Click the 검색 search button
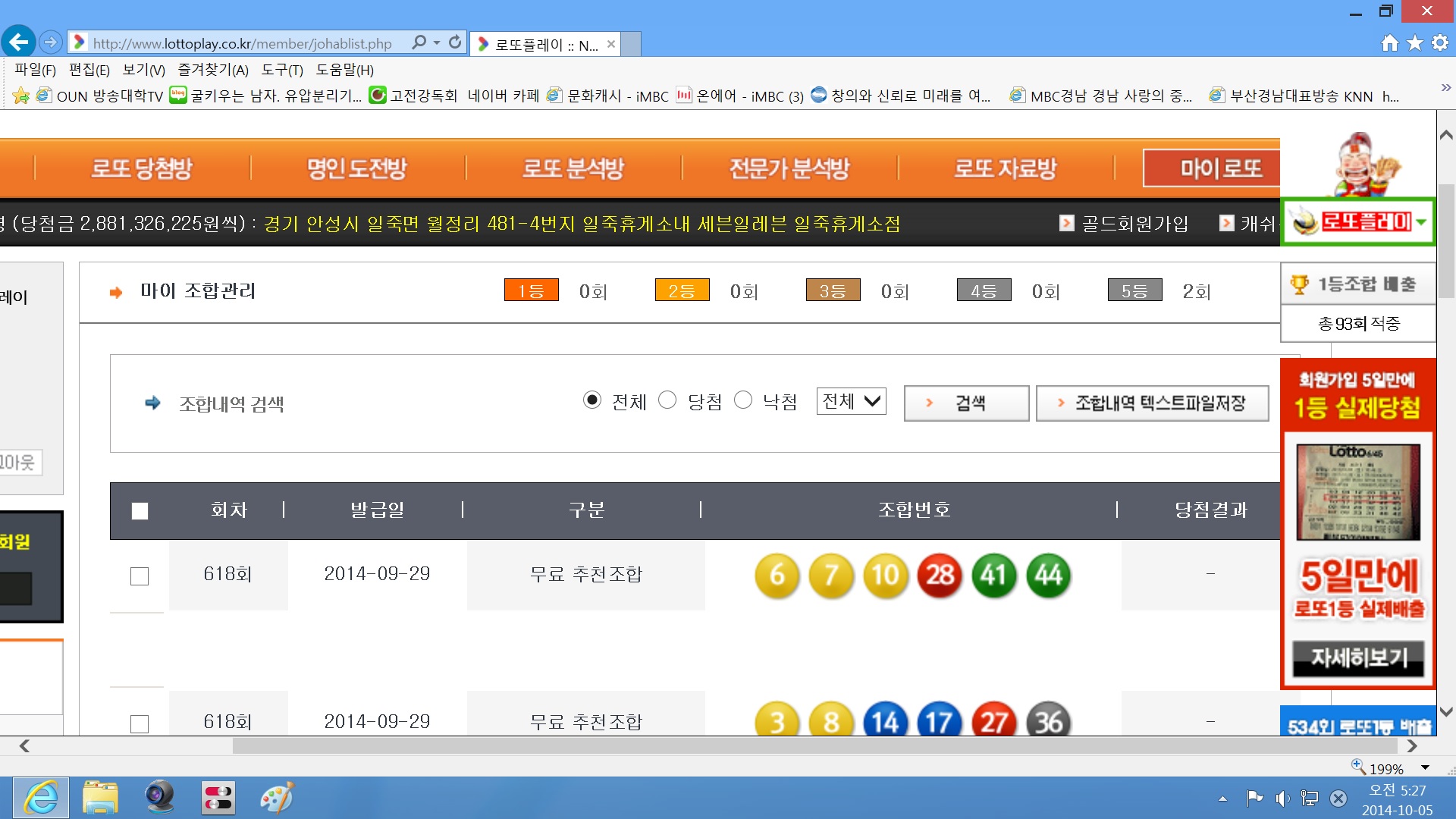The height and width of the screenshot is (819, 1456). 966,403
